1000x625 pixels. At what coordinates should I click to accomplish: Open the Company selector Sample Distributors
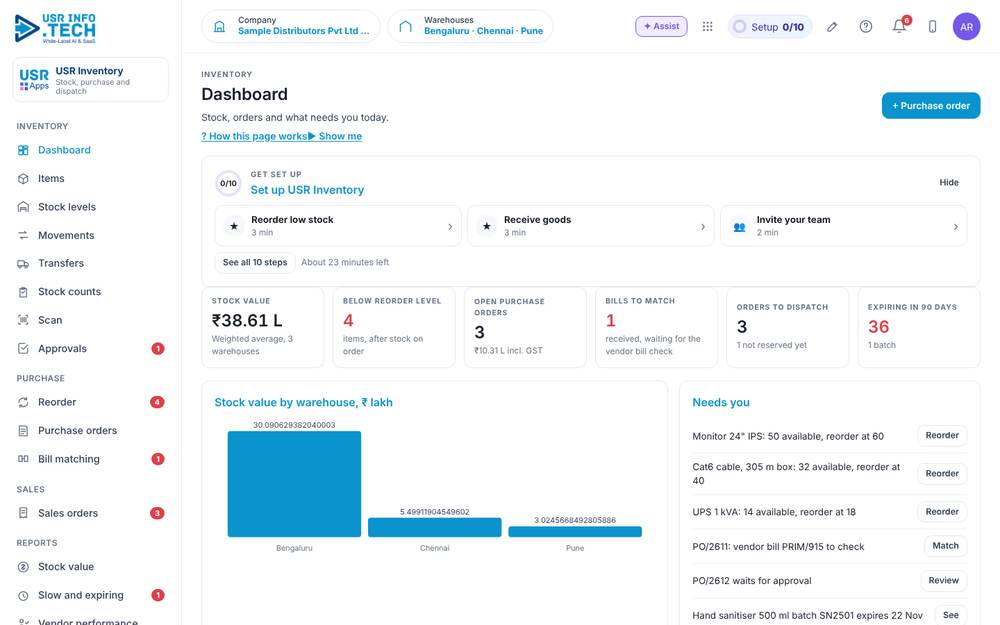click(291, 26)
